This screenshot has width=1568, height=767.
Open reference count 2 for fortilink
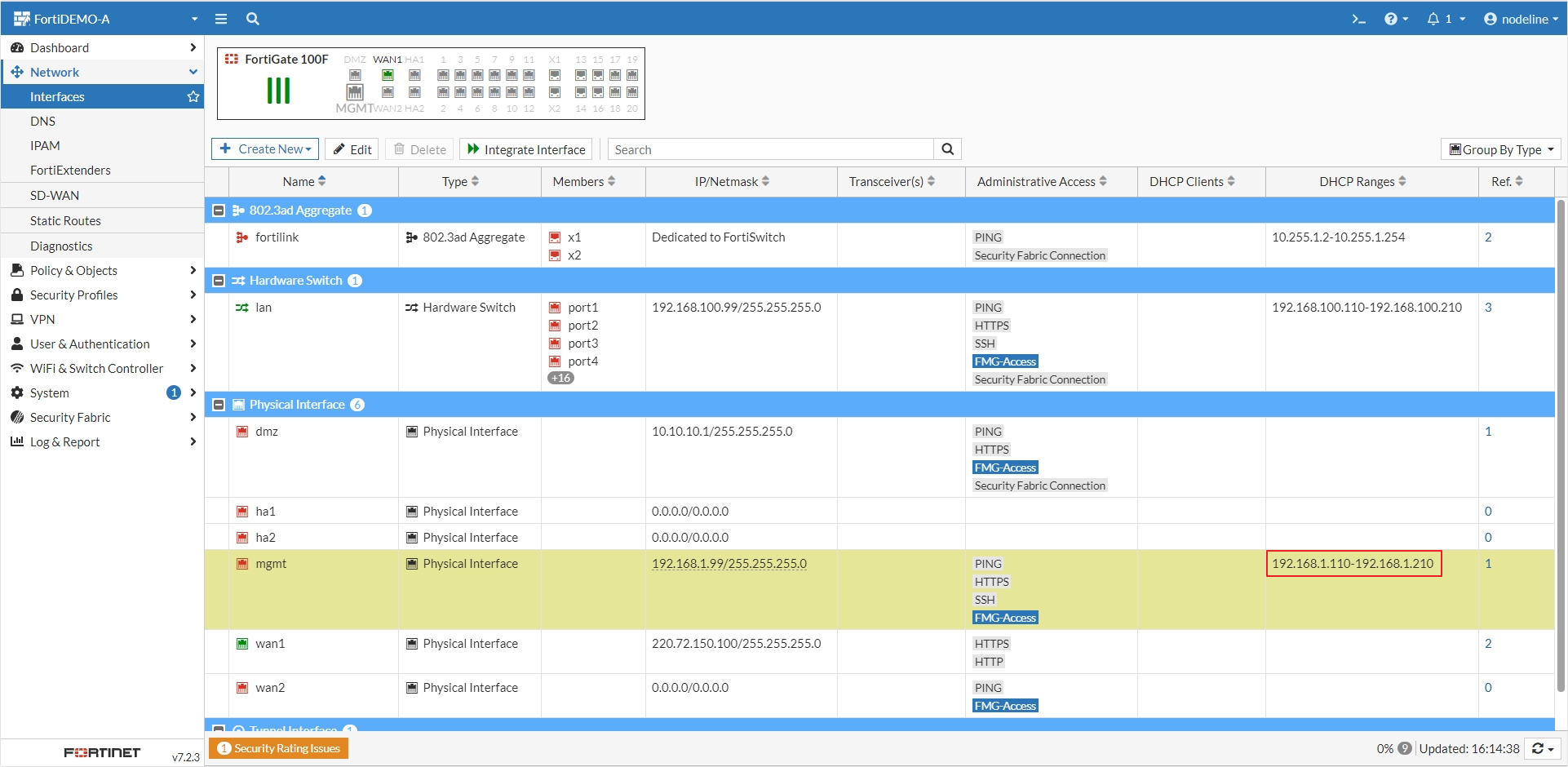point(1488,237)
